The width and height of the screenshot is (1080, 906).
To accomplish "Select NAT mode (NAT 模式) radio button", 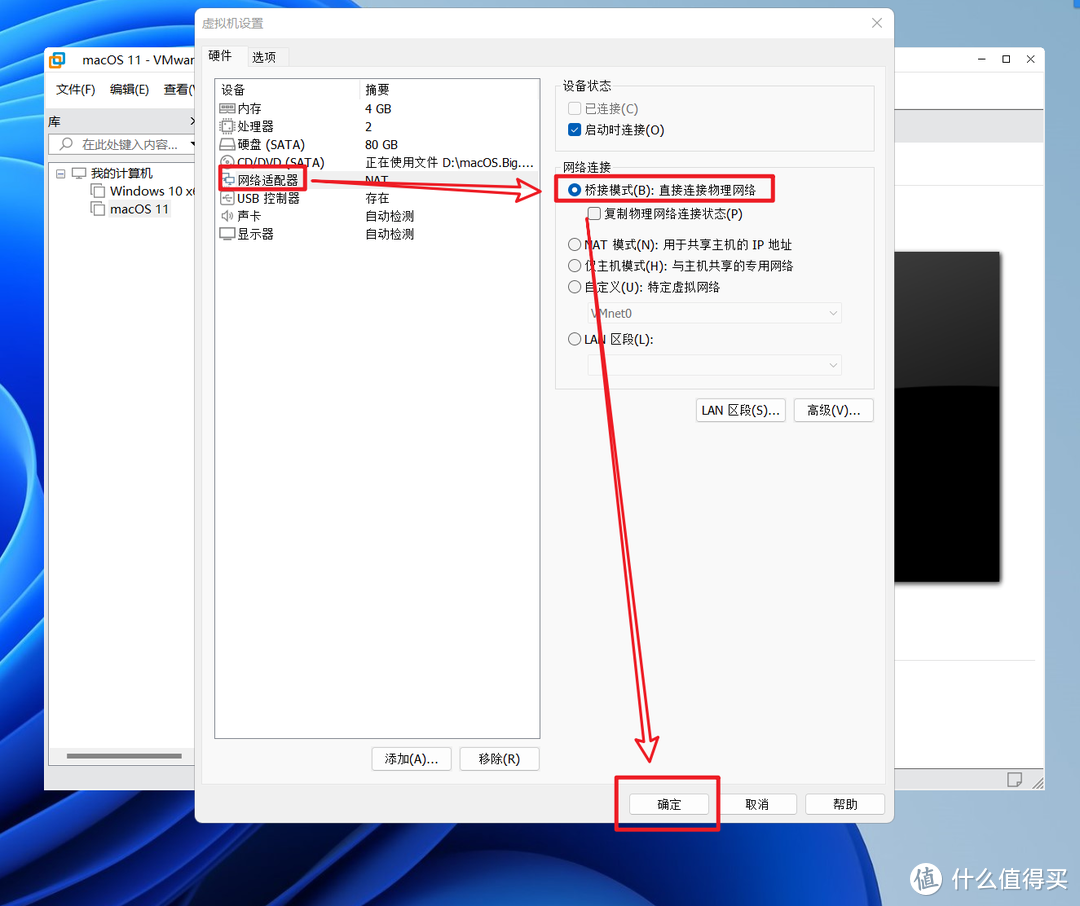I will 574,244.
